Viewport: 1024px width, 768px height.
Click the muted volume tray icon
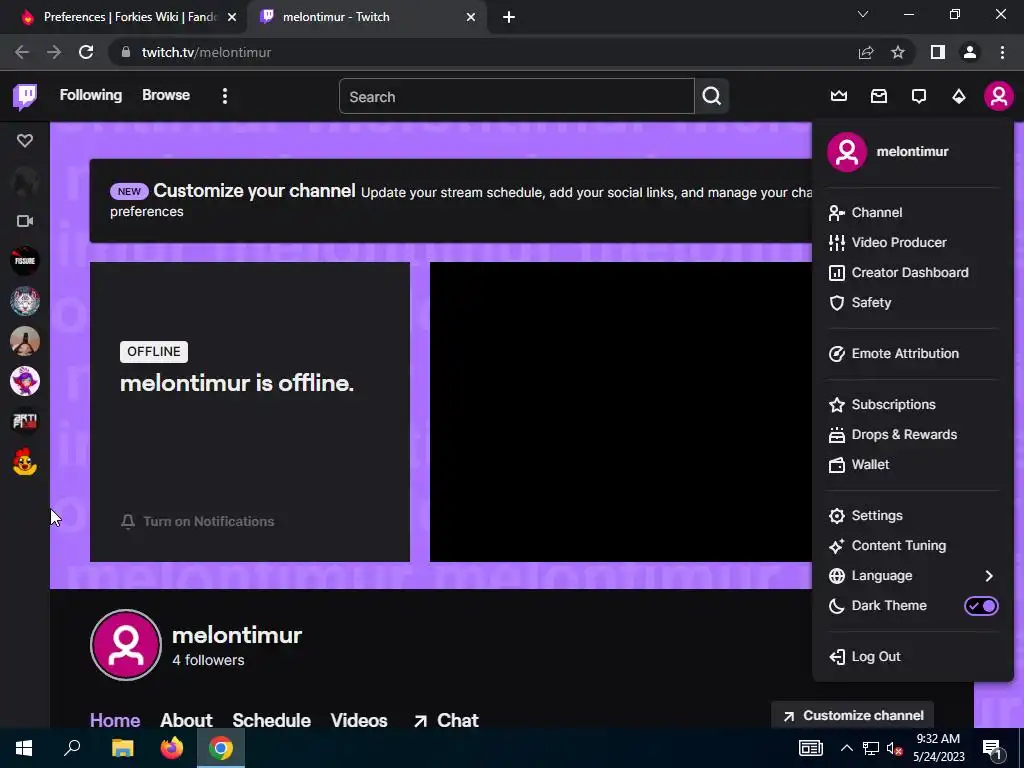point(894,748)
